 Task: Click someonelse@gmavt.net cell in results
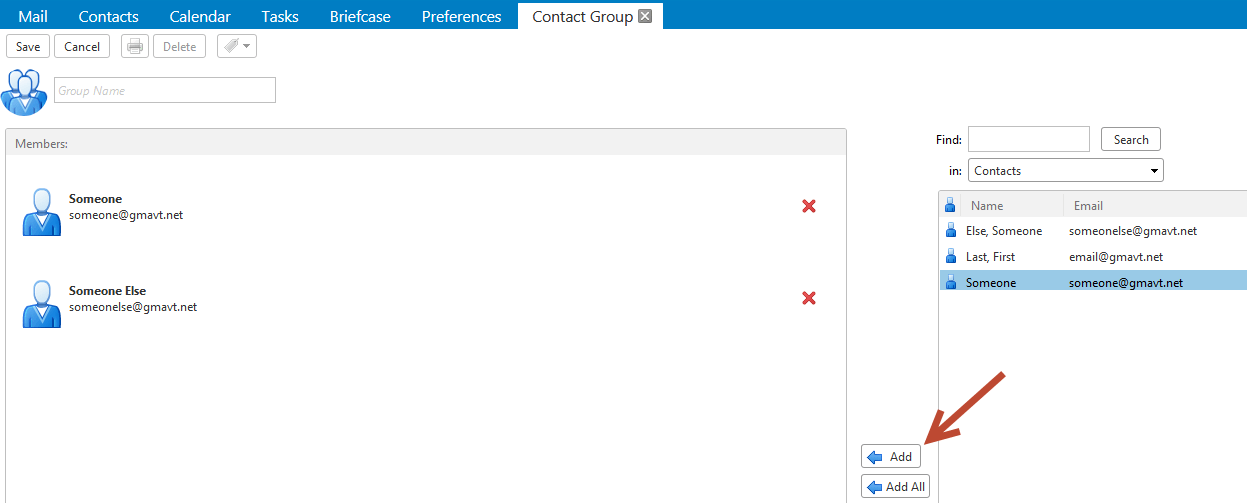(1133, 231)
